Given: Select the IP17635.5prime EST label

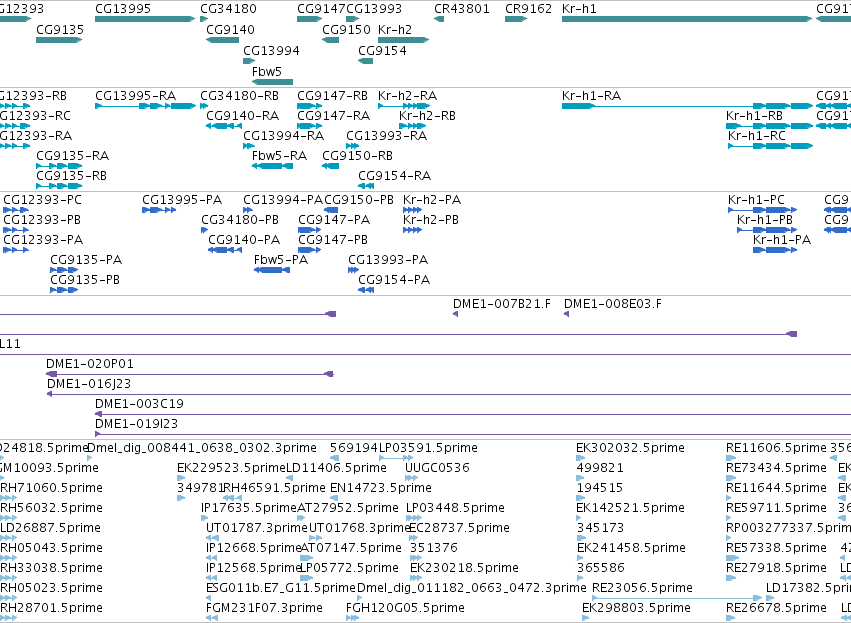Looking at the screenshot, I should [249, 507].
